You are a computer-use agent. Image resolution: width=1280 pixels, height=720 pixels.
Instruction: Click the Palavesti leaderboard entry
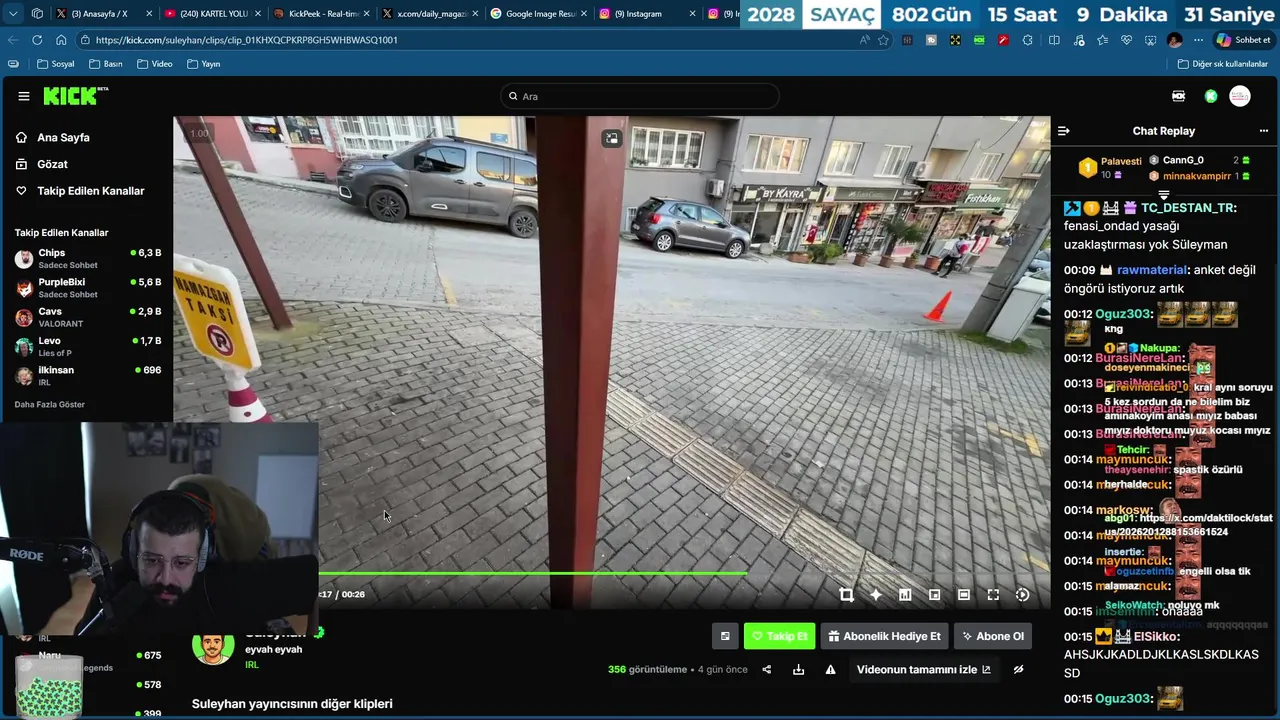click(1110, 167)
